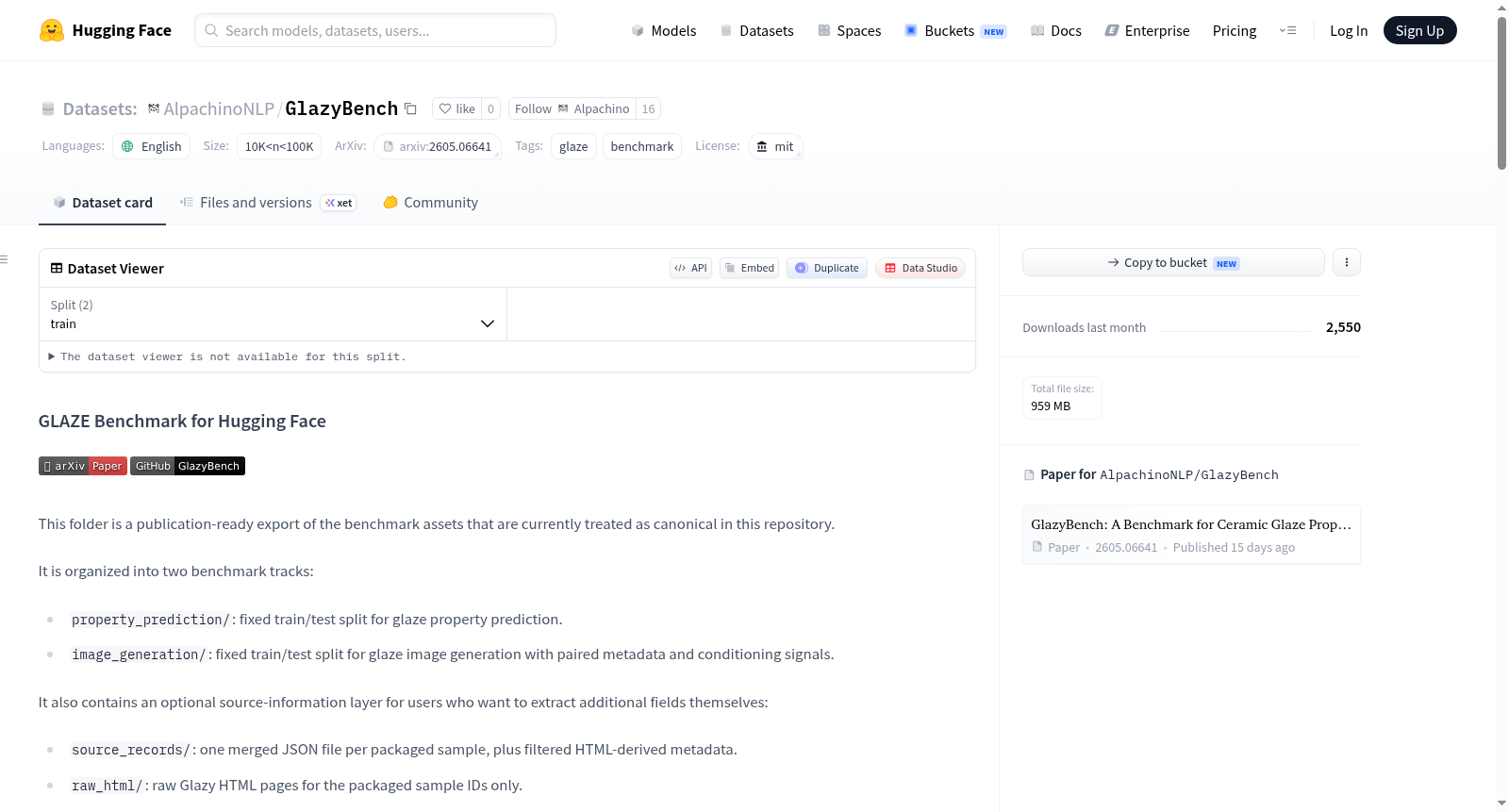Open the Enterprise navigation link
This screenshot has width=1509, height=812.
point(1147,30)
